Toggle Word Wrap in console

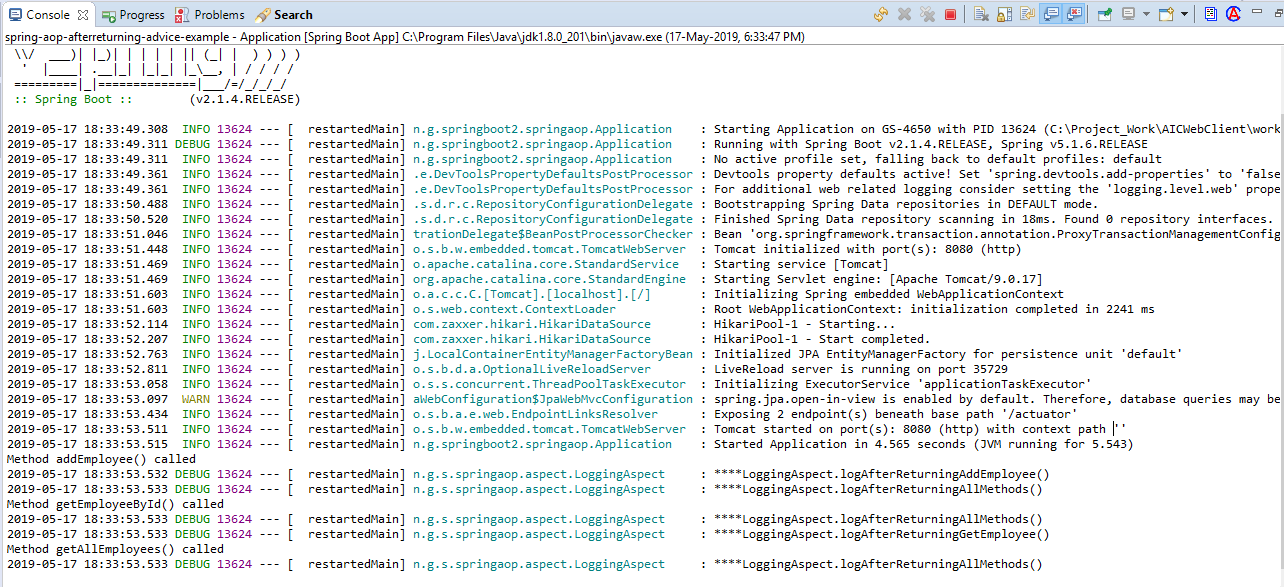[x=1028, y=14]
